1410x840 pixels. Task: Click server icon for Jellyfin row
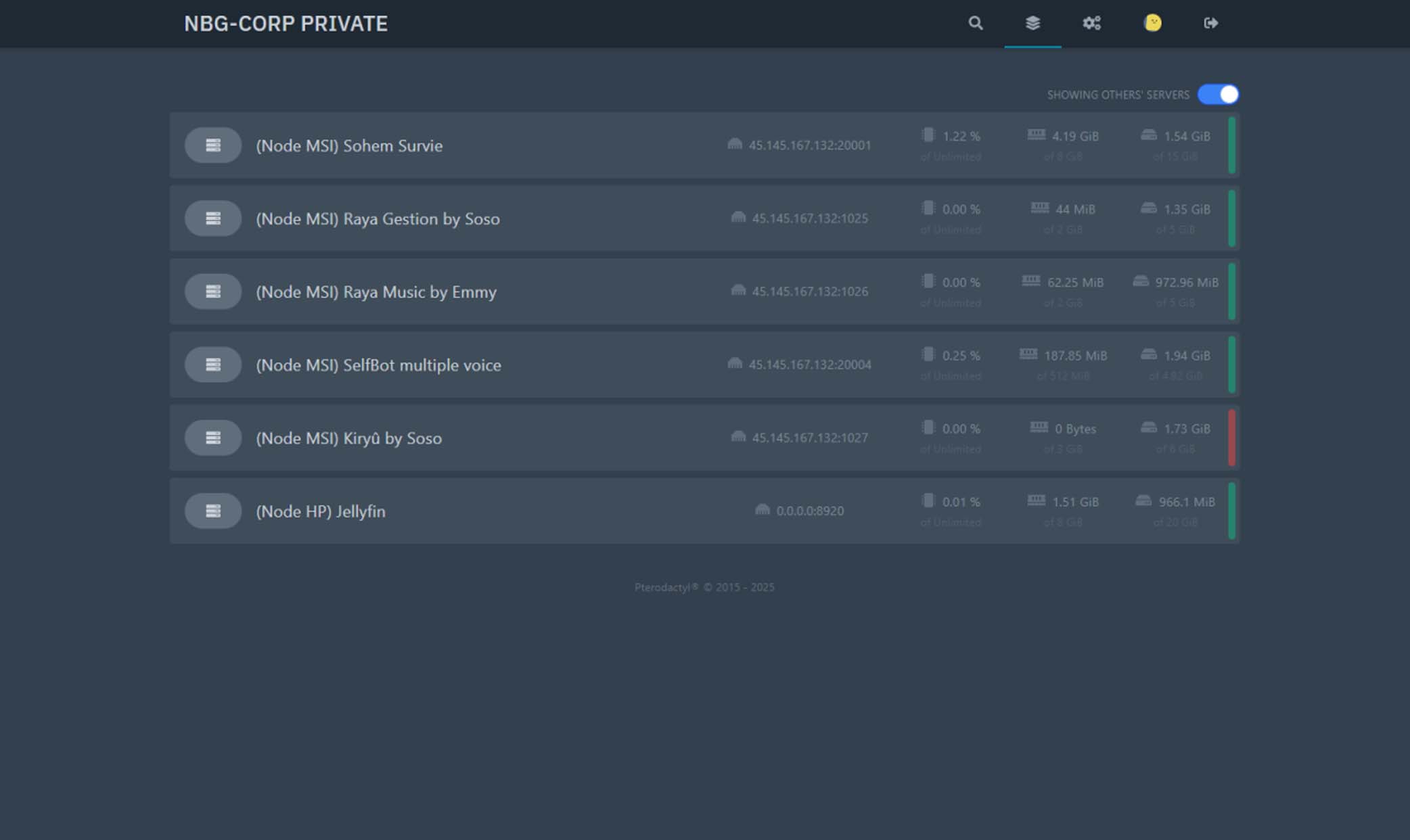pos(213,511)
